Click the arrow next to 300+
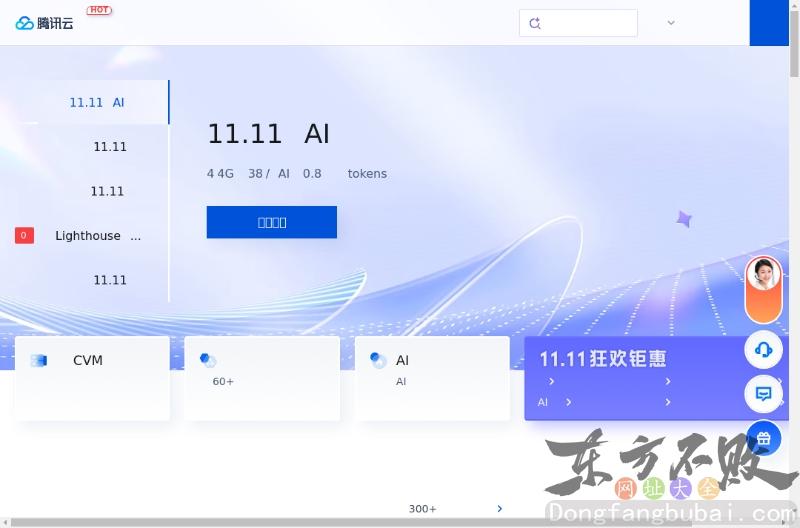The image size is (800, 528). [x=500, y=509]
